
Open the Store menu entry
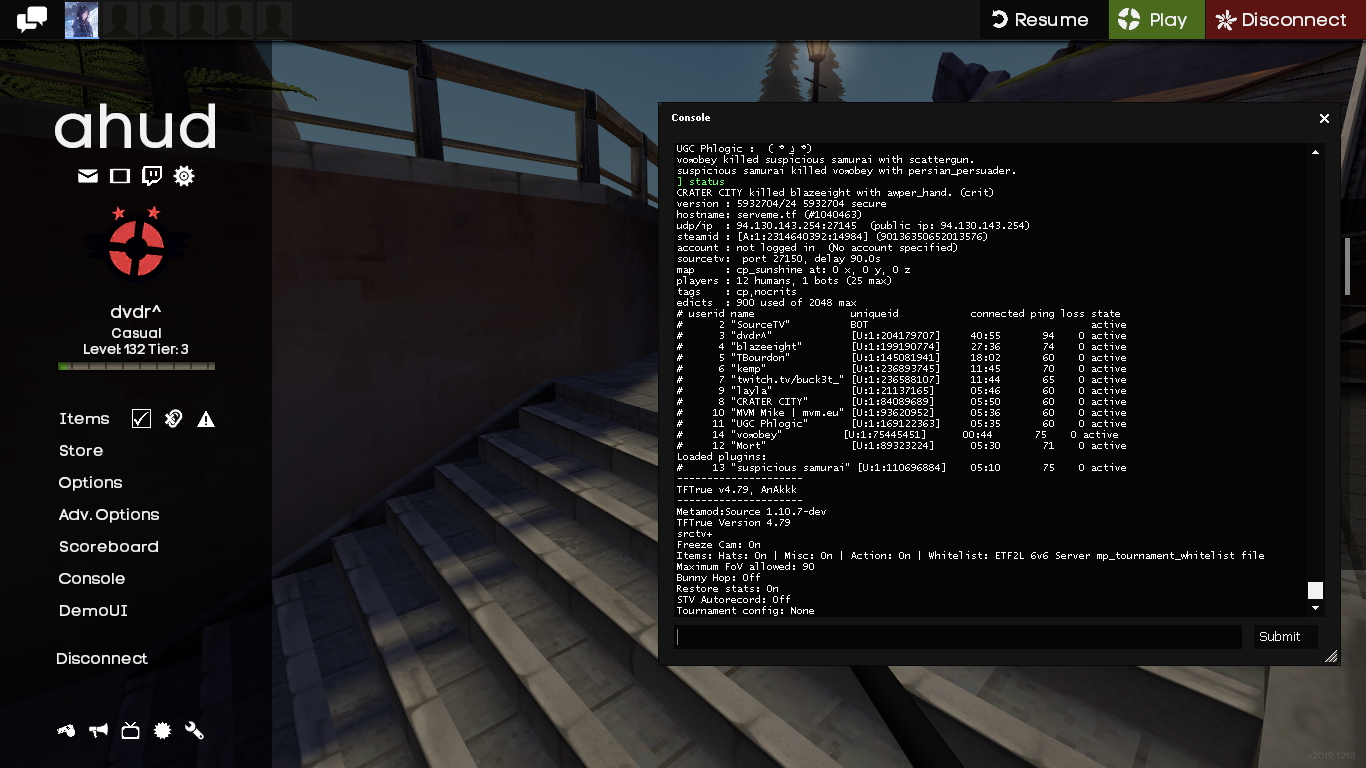[81, 451]
